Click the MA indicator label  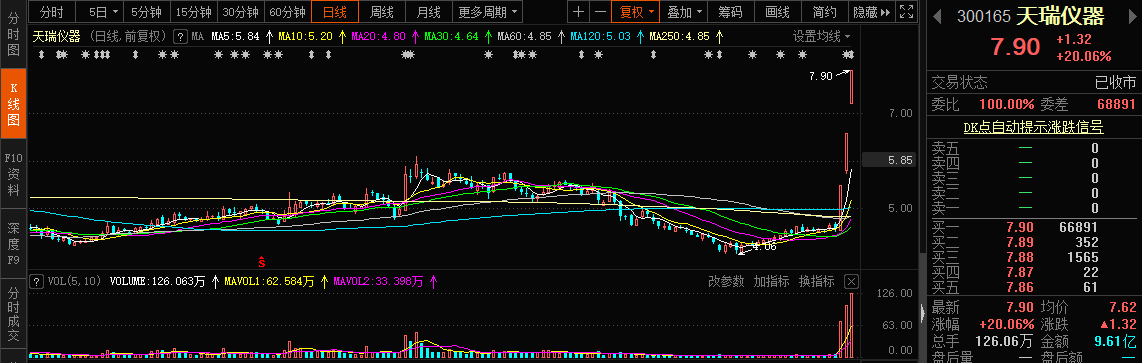(x=197, y=36)
